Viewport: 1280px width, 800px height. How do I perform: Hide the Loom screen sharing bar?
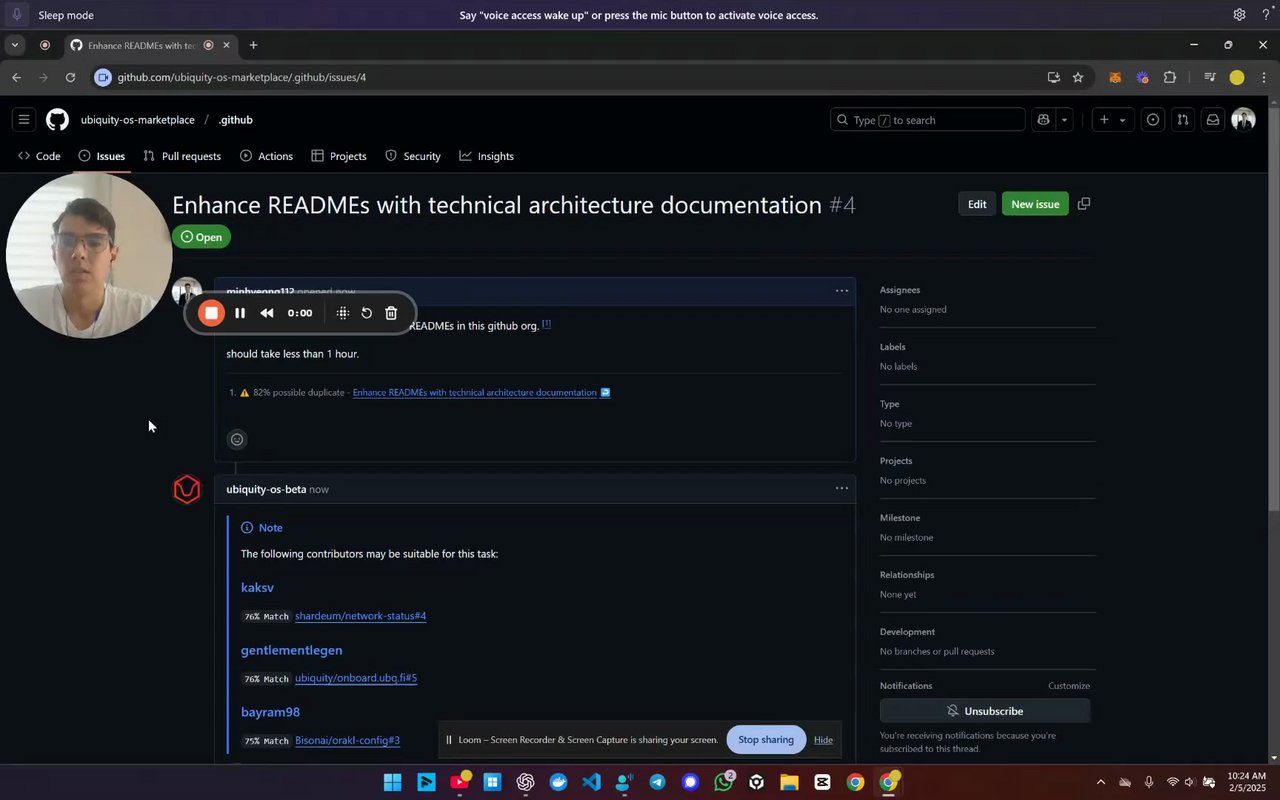(823, 740)
